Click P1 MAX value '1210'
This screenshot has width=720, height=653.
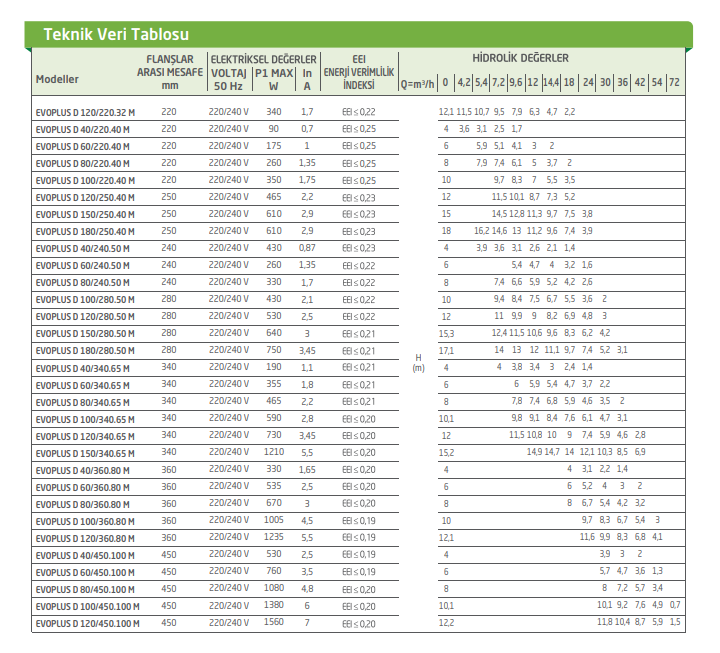coord(274,452)
